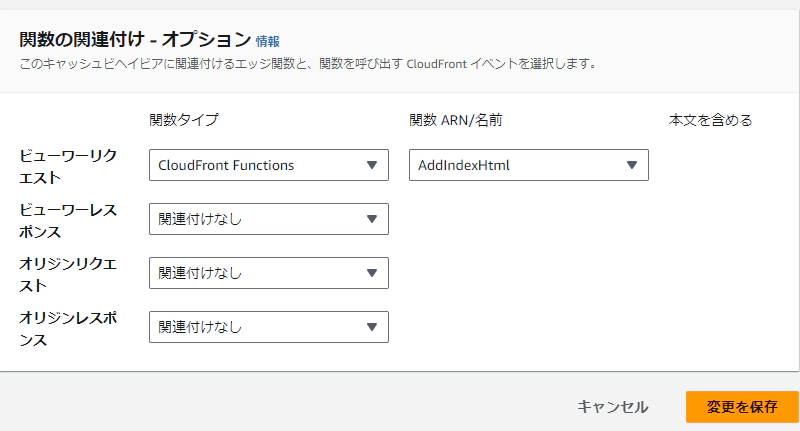Click the arrow icon beside AddIndexHtml
The width and height of the screenshot is (800, 431).
[x=632, y=165]
